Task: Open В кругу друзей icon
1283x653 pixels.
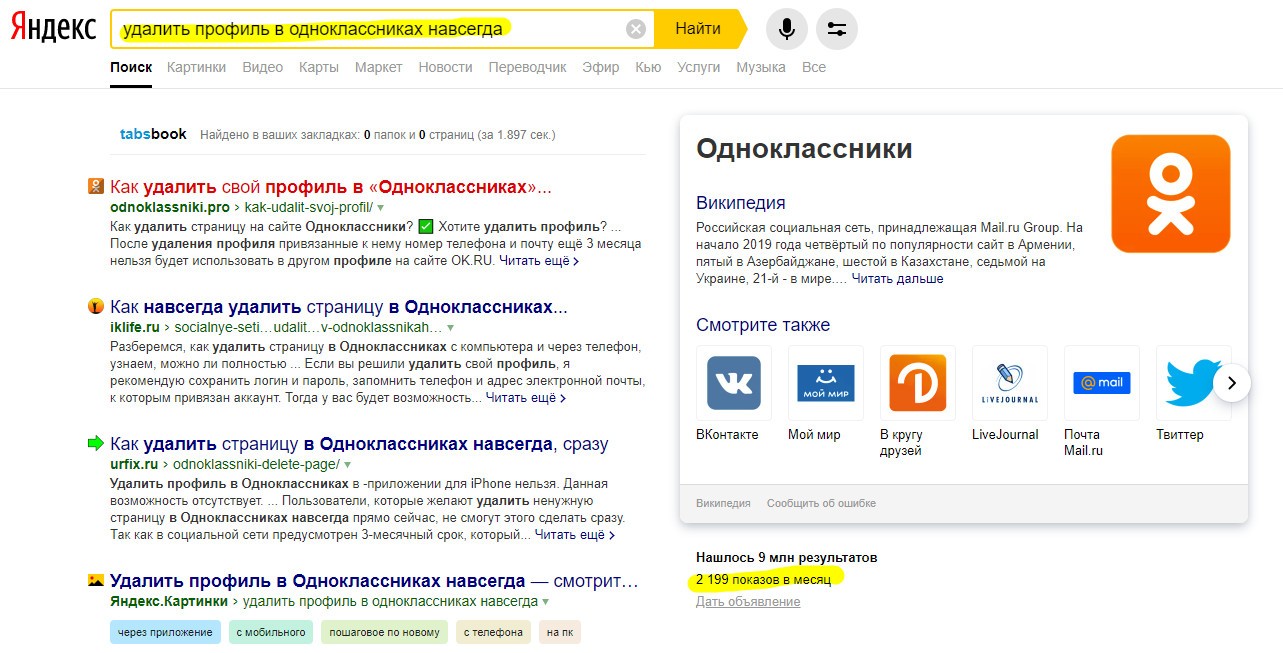Action: [917, 382]
